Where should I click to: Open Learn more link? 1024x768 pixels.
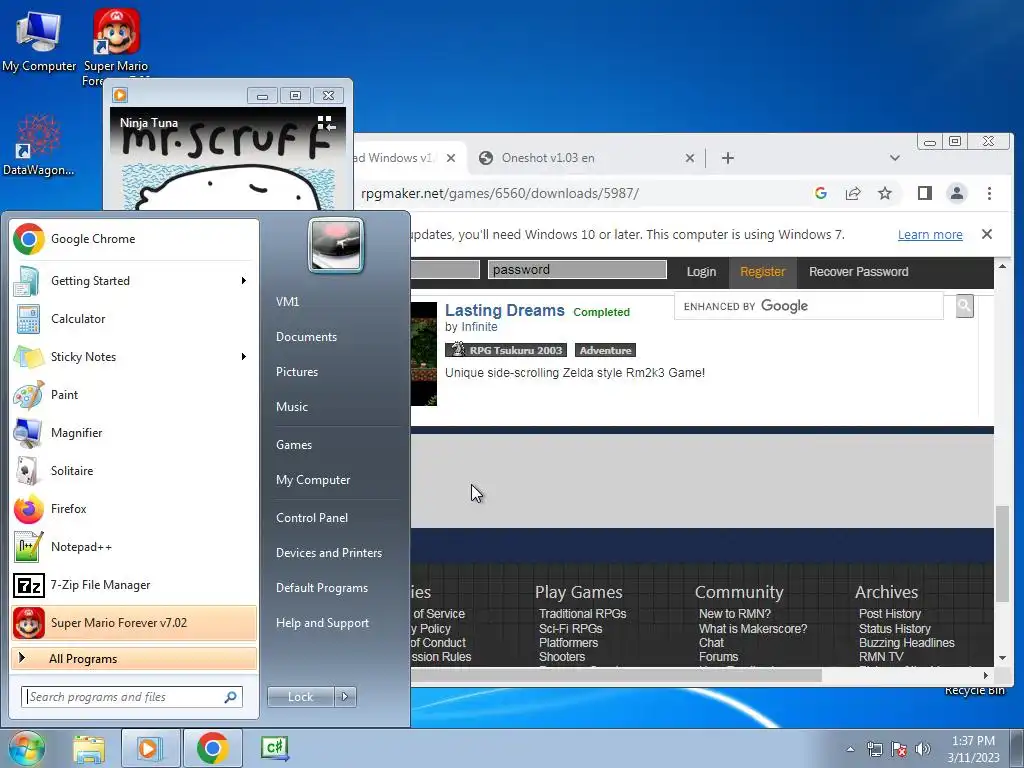click(930, 234)
